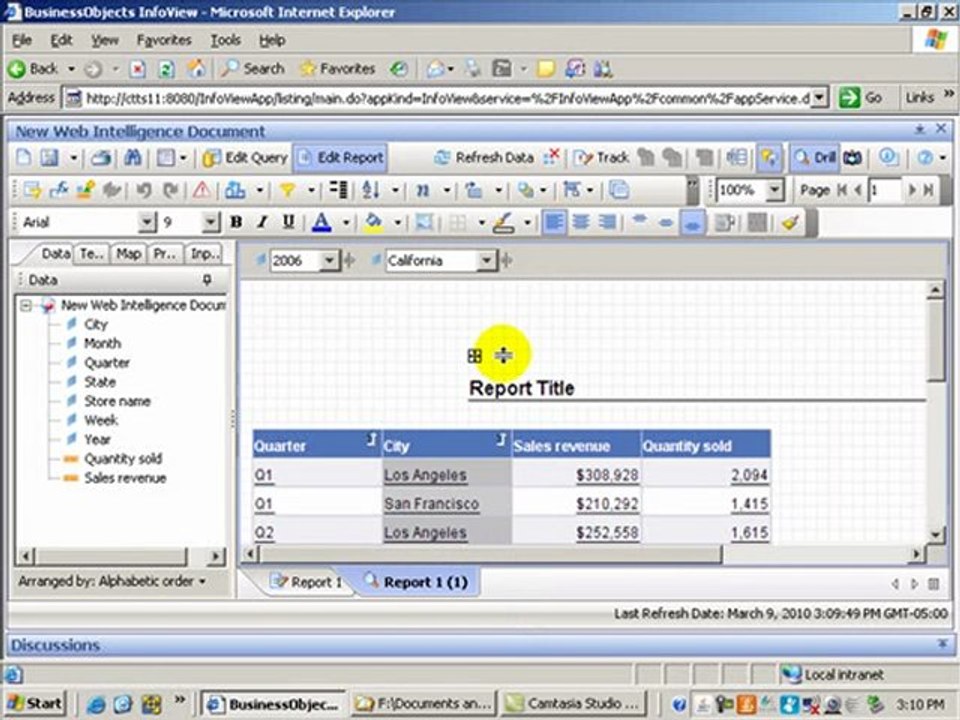Click the Go to first page icon
The width and height of the screenshot is (960, 720).
tap(842, 190)
